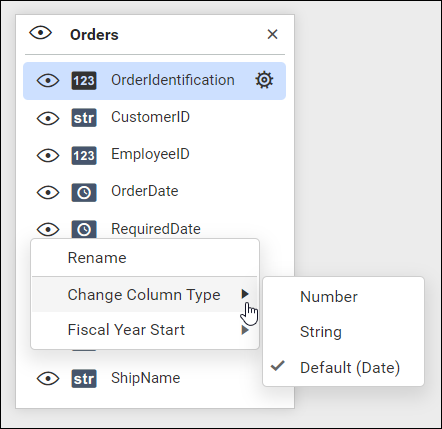Click the str type icon of ShipName
This screenshot has height=429, width=442.
point(84,378)
